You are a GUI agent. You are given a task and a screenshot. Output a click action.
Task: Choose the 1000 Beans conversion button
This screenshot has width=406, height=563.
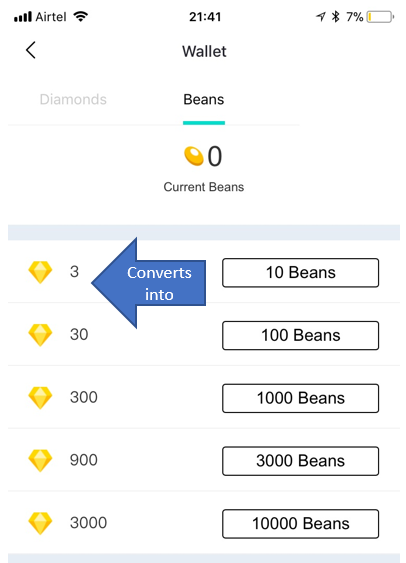pyautogui.click(x=300, y=398)
